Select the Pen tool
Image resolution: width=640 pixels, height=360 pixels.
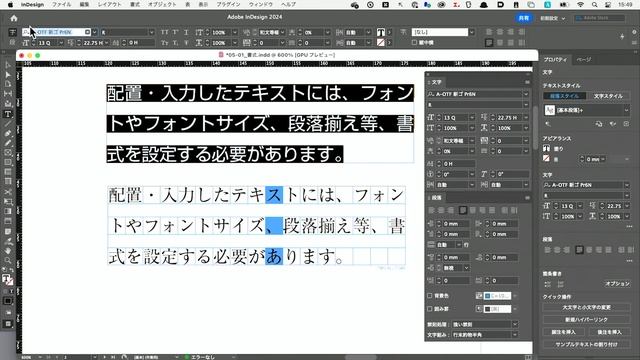[8, 133]
